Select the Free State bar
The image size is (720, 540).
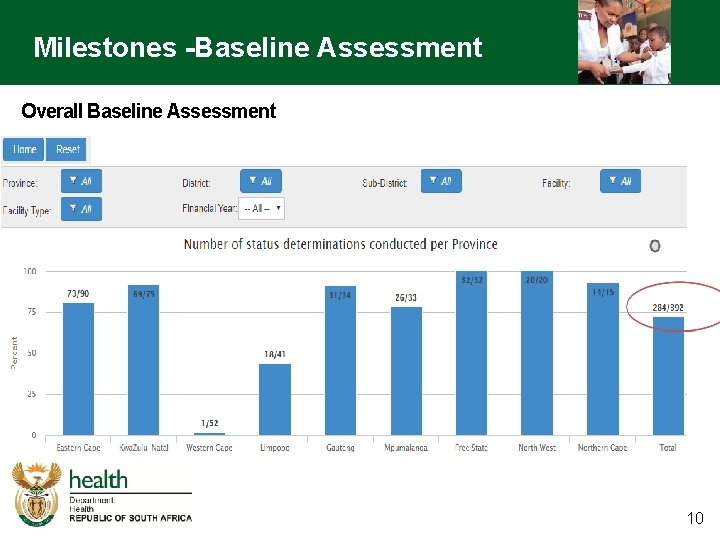coord(472,353)
